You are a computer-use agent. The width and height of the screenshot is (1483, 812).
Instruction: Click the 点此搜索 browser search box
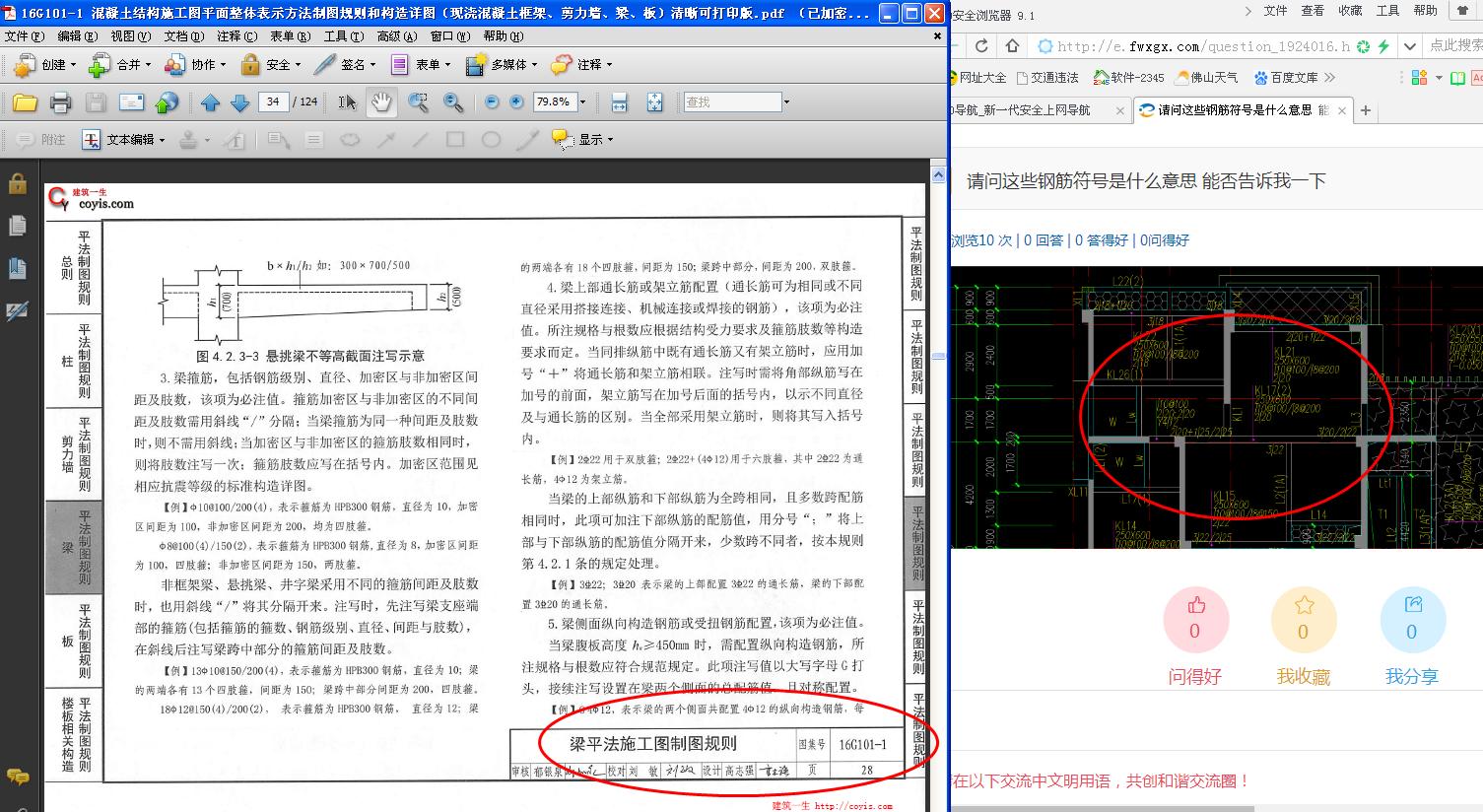click(1455, 45)
